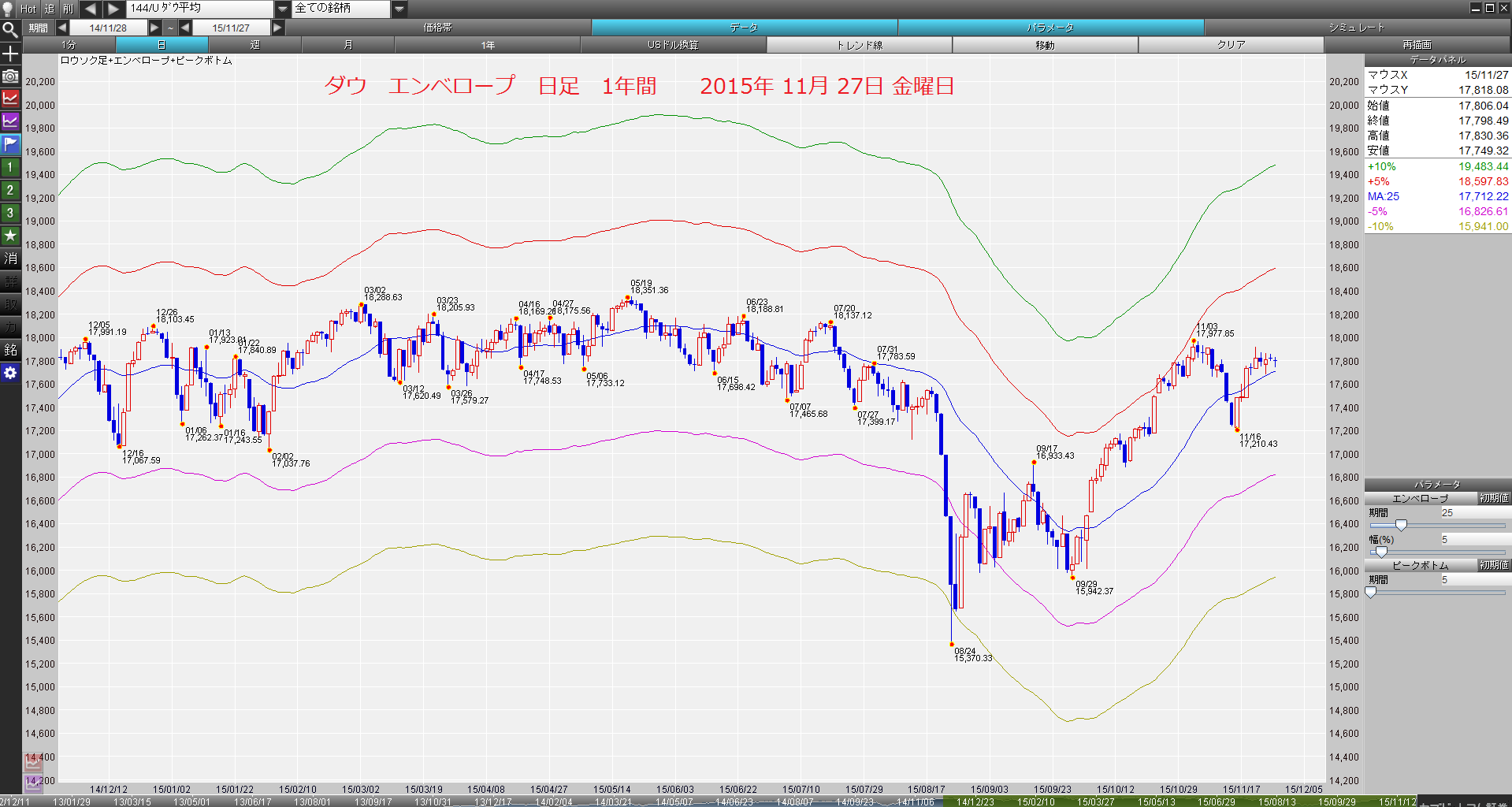1512x807 pixels.
Task: Click faded purple chart icon at bottom-left
Action: point(33,783)
